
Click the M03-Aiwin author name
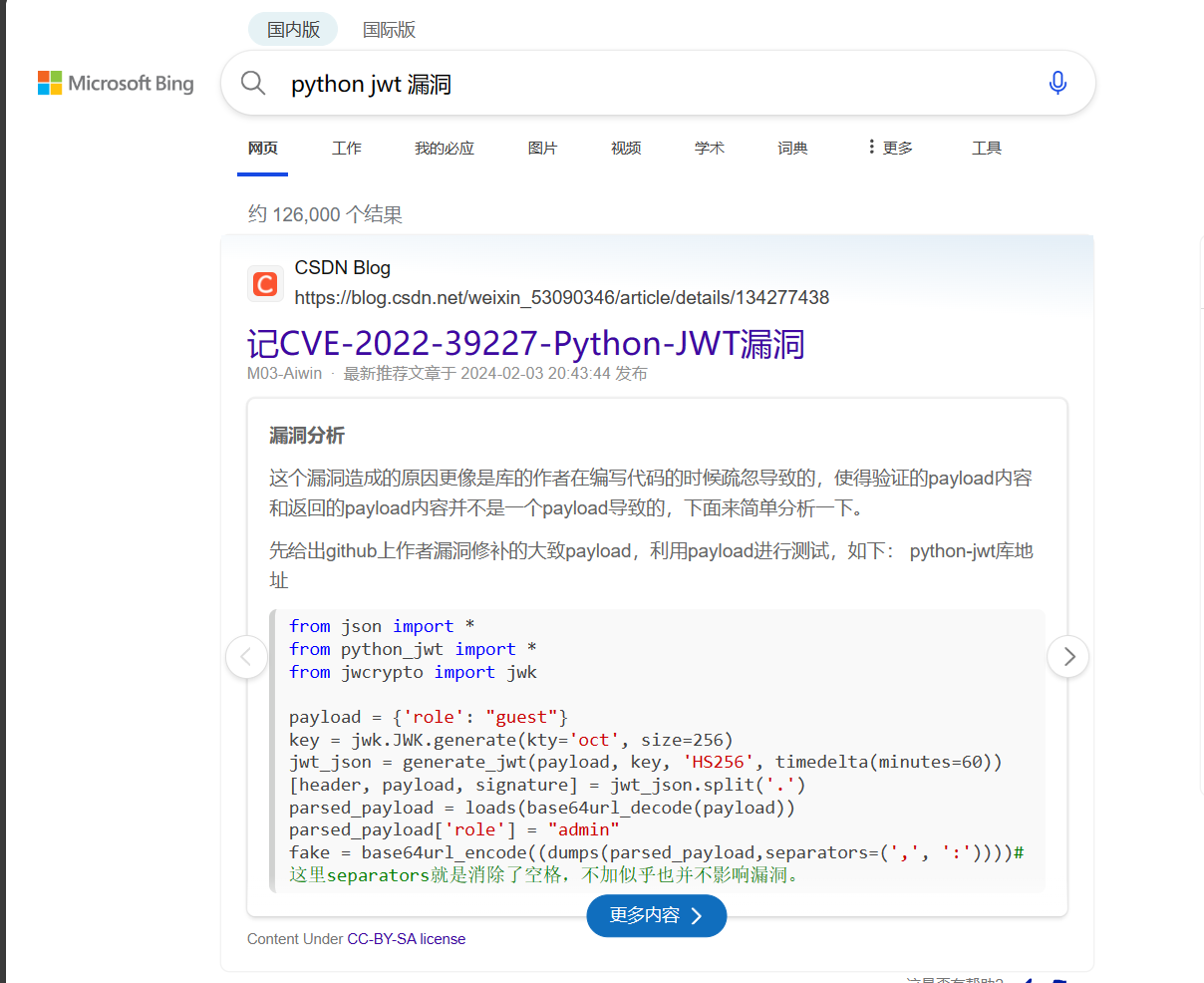pyautogui.click(x=285, y=374)
